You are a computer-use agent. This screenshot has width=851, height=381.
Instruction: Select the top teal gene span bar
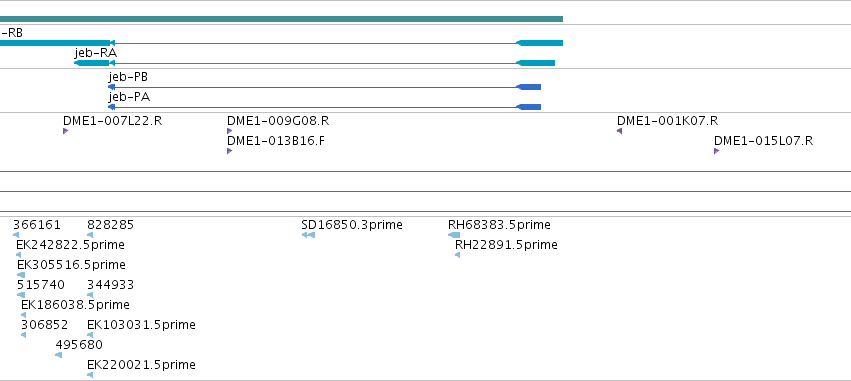click(281, 19)
